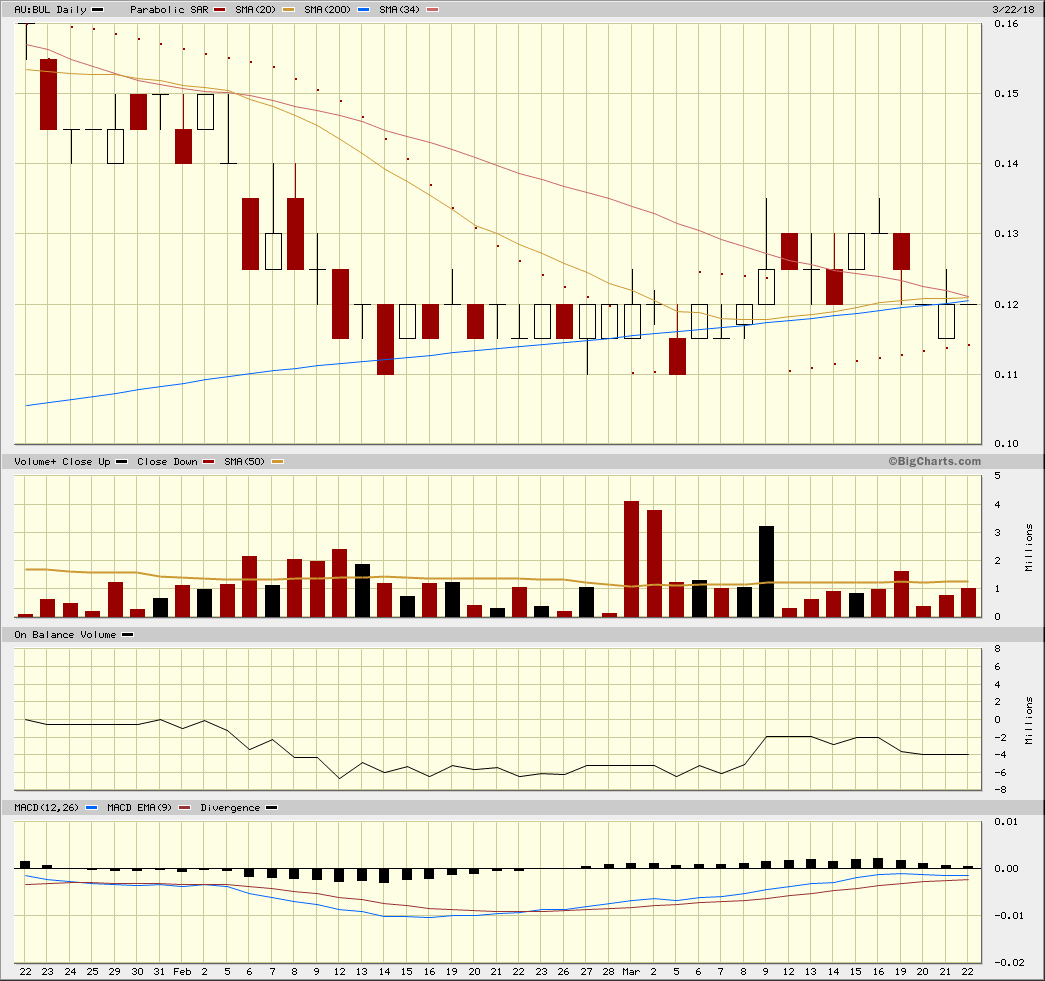Click the tall black volume bar on Mar 9
The image size is (1045, 981).
(x=766, y=572)
